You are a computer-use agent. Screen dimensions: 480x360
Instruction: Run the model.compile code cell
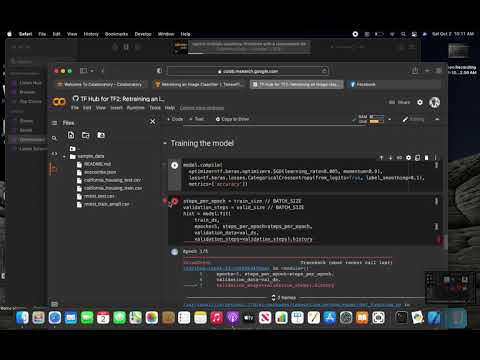pos(174,165)
